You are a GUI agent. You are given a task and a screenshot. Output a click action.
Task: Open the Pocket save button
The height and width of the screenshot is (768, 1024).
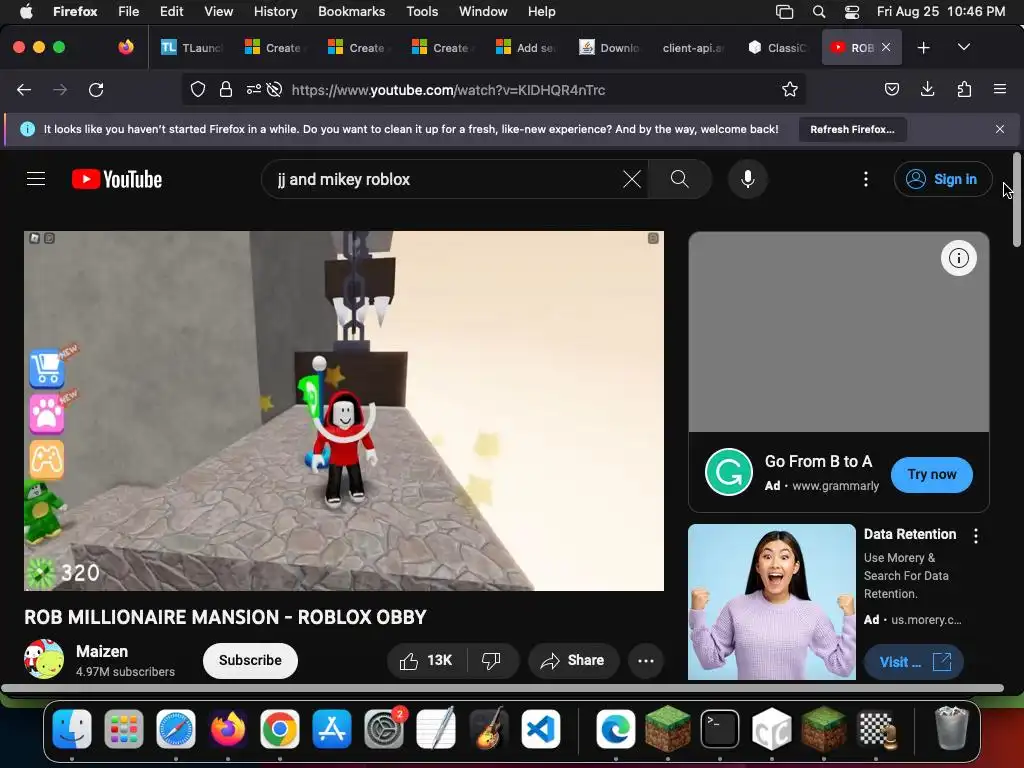point(891,89)
